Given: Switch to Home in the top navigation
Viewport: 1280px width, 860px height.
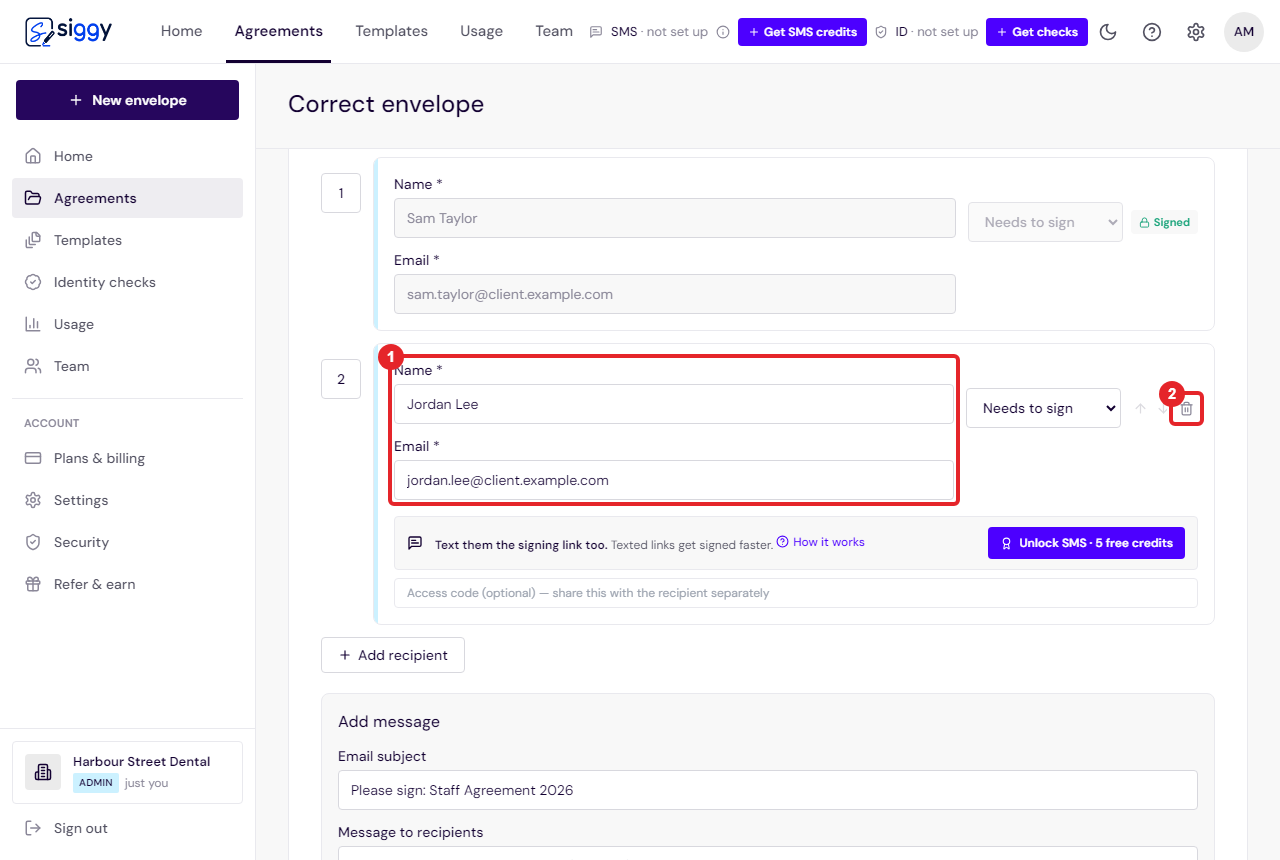Looking at the screenshot, I should tap(181, 31).
